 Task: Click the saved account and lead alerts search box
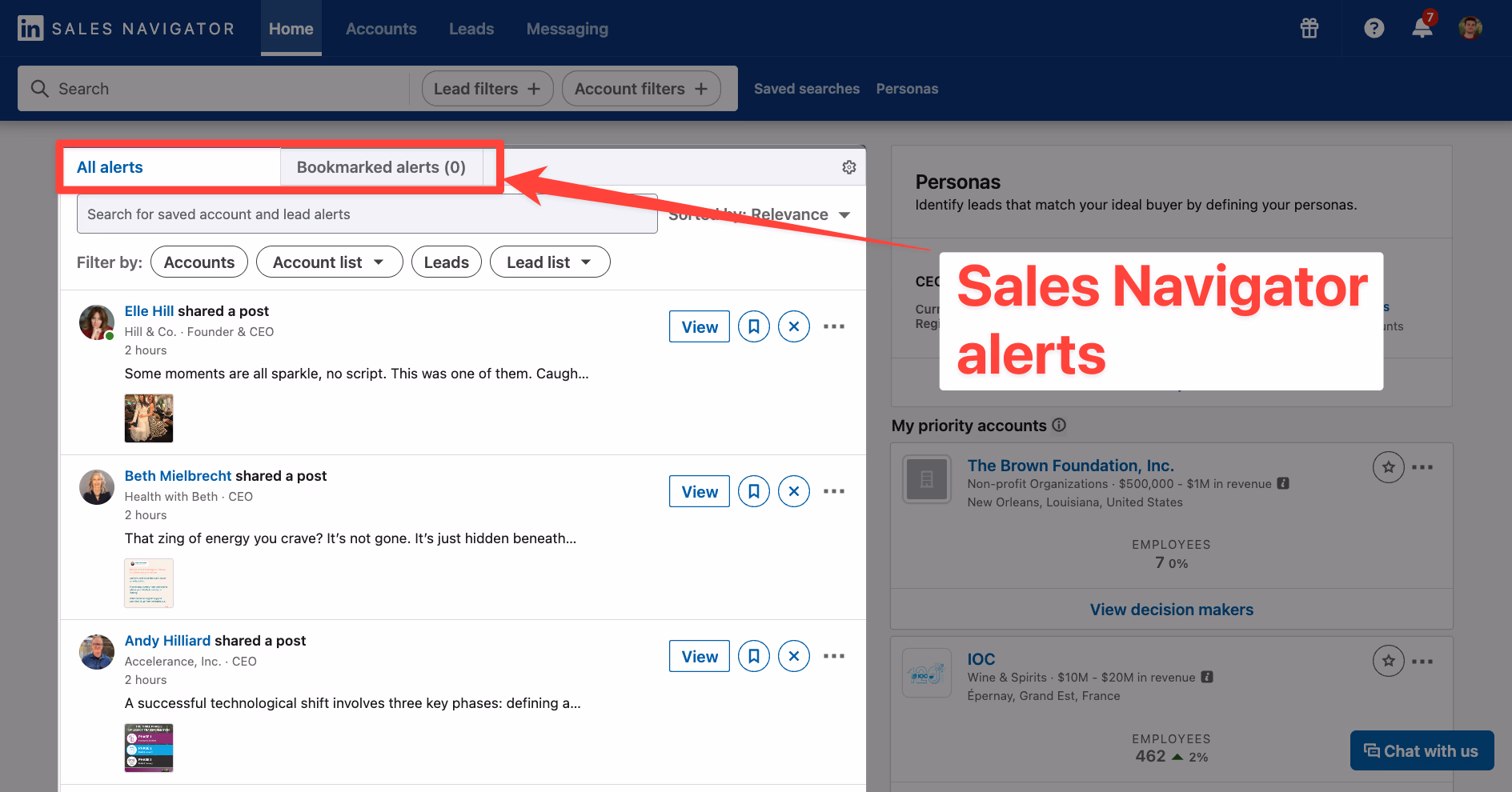(x=367, y=214)
